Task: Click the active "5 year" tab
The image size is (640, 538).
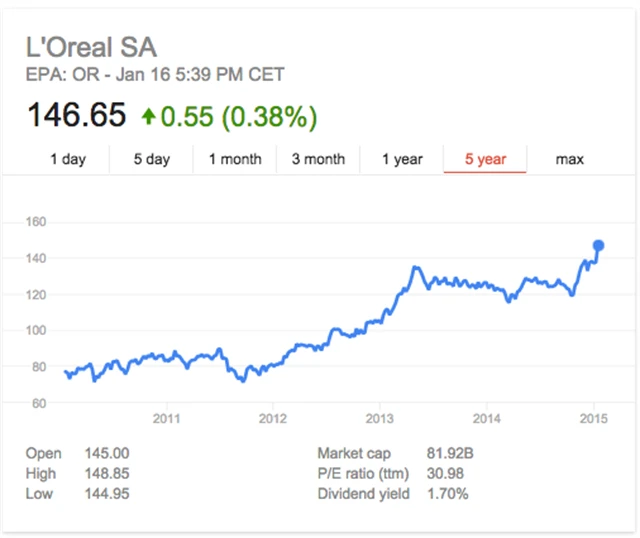Action: 485,159
